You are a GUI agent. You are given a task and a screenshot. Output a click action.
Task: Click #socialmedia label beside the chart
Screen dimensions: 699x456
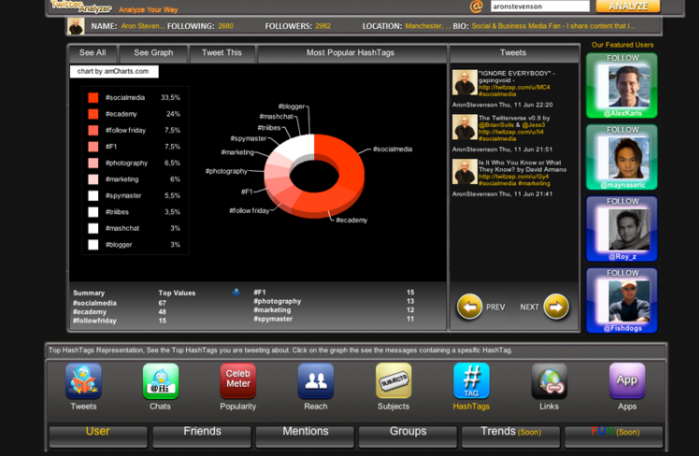(x=392, y=149)
